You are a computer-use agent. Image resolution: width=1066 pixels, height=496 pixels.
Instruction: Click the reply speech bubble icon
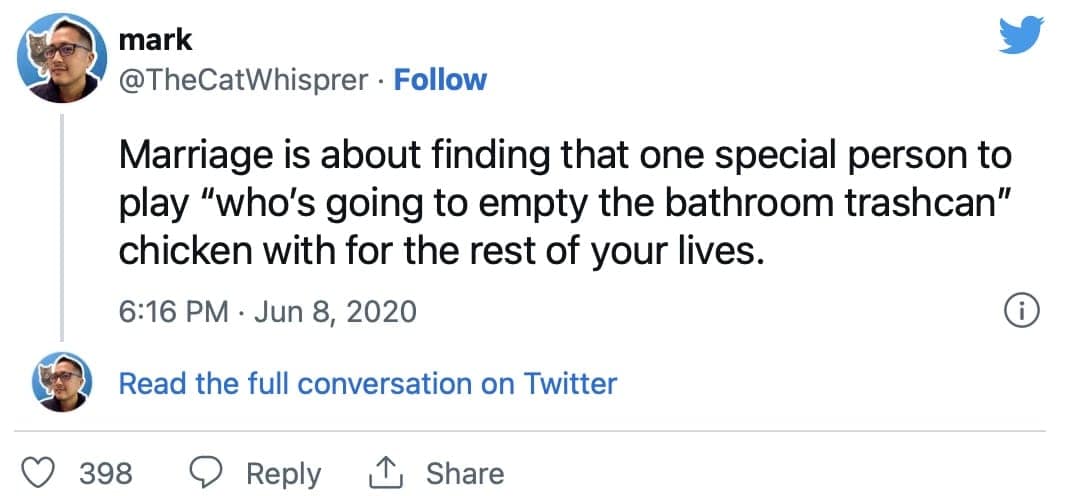click(x=206, y=472)
